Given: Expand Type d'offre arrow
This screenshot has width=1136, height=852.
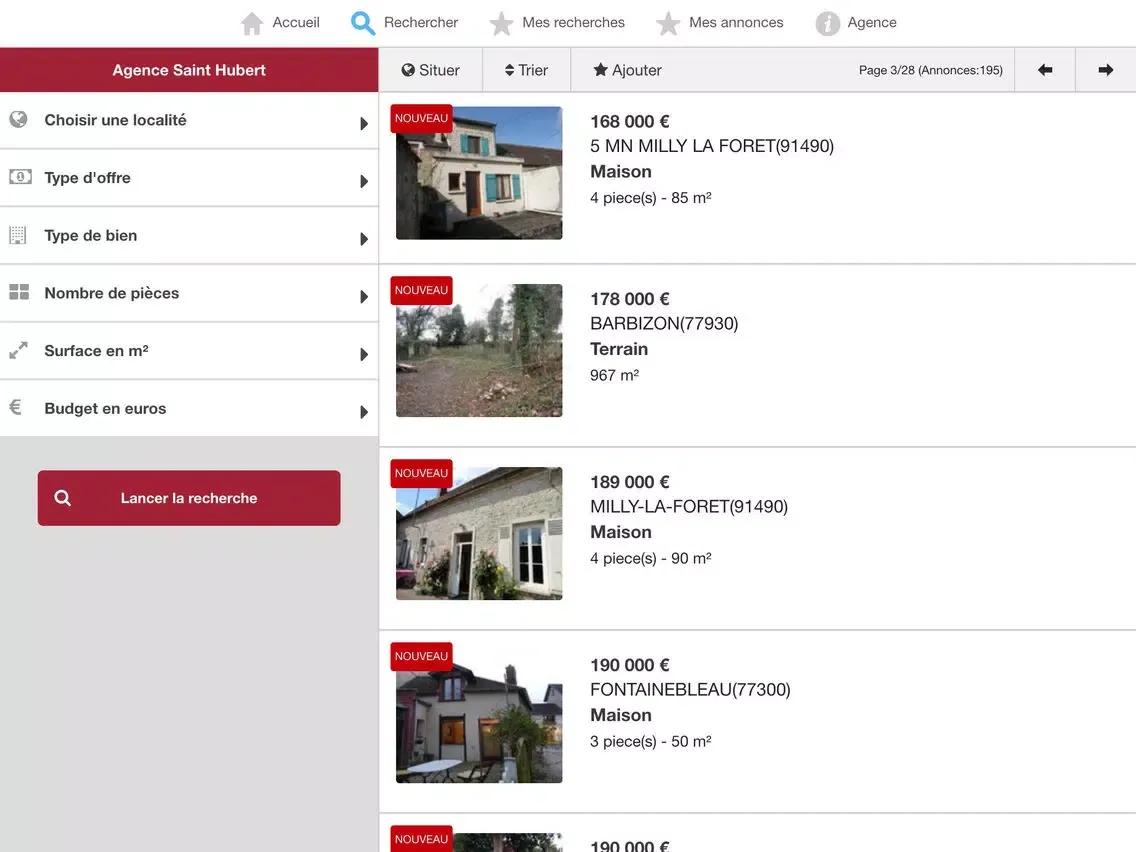Looking at the screenshot, I should pyautogui.click(x=364, y=181).
